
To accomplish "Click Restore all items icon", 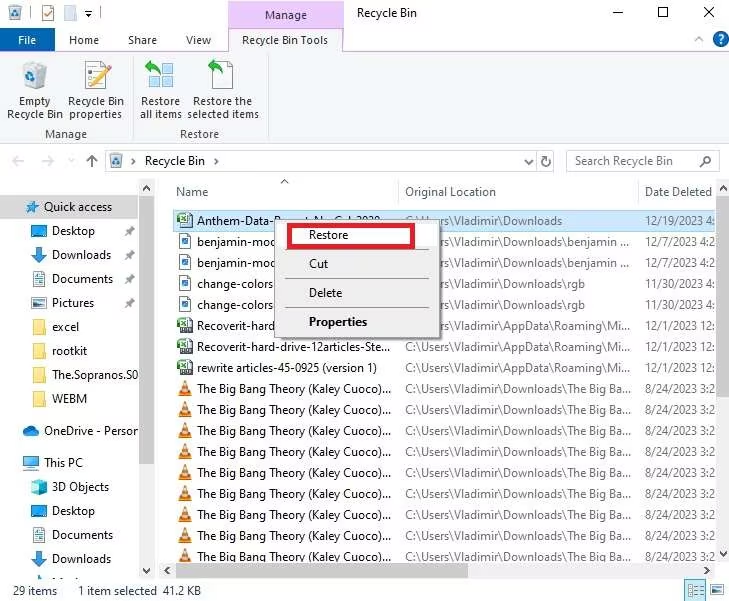I will [160, 90].
